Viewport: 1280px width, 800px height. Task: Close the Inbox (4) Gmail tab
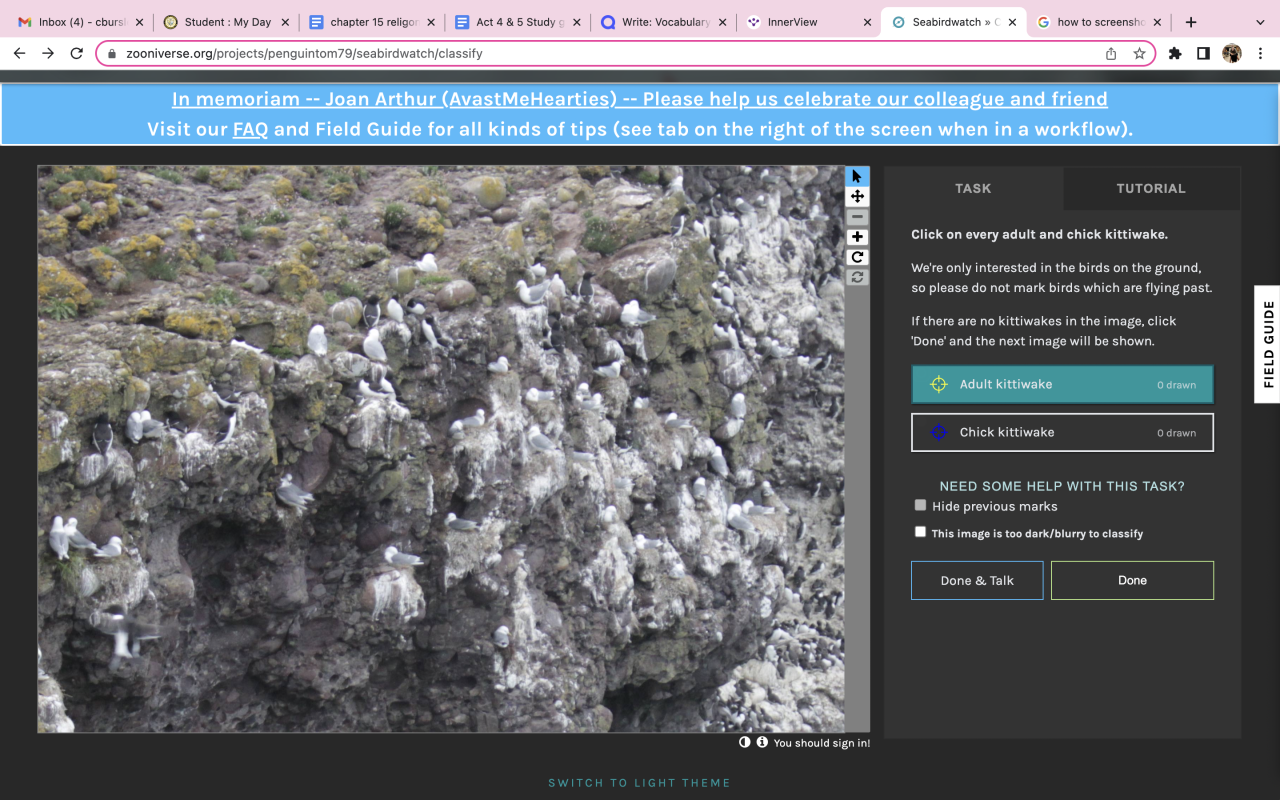tap(138, 22)
